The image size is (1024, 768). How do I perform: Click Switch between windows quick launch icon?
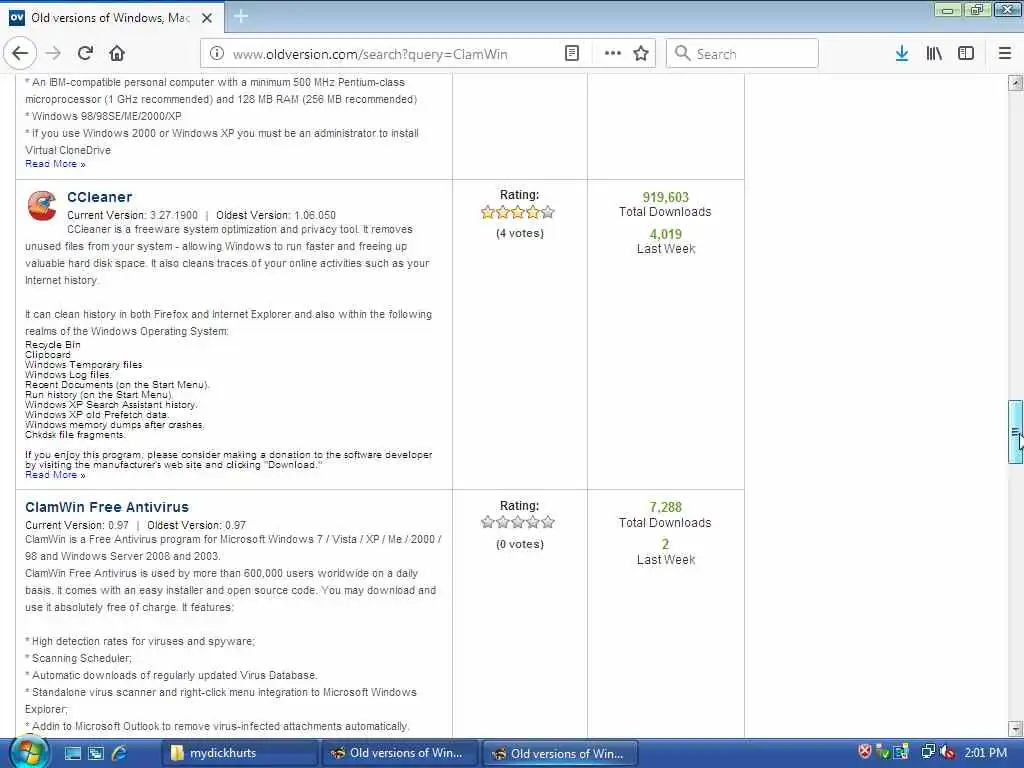[x=95, y=753]
